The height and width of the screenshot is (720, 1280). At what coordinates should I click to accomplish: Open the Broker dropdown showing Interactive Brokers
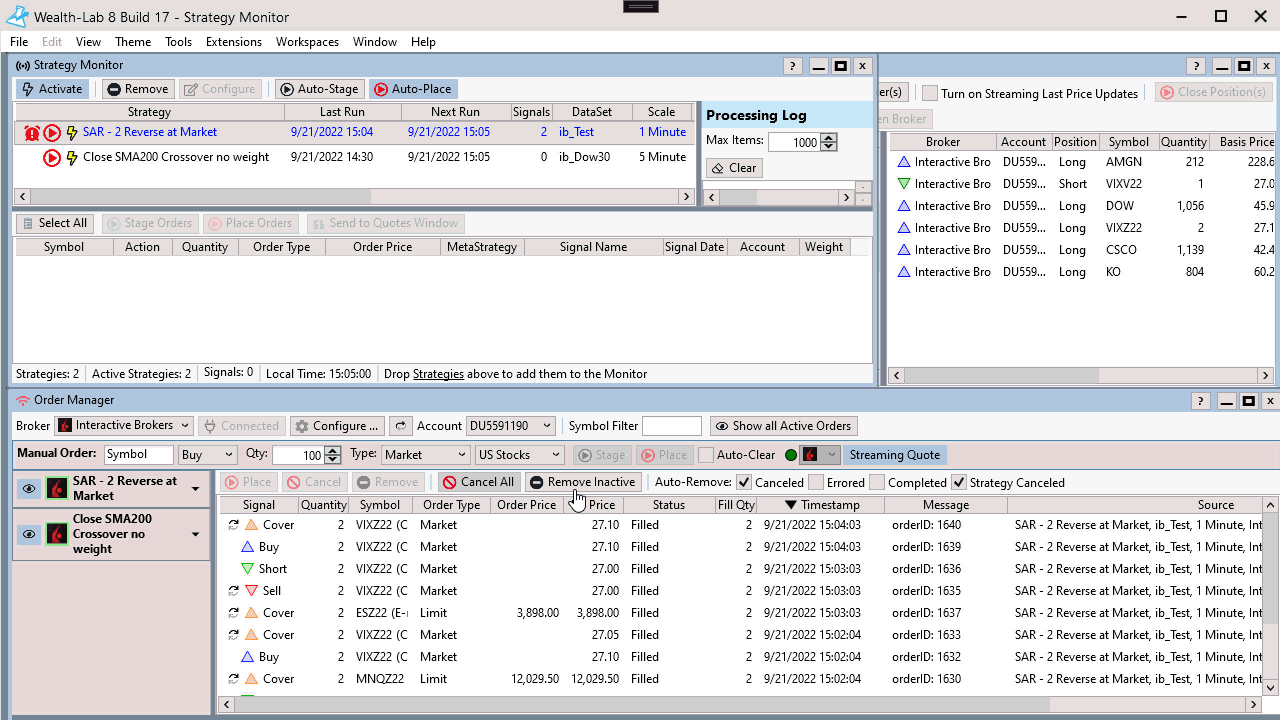pos(124,426)
